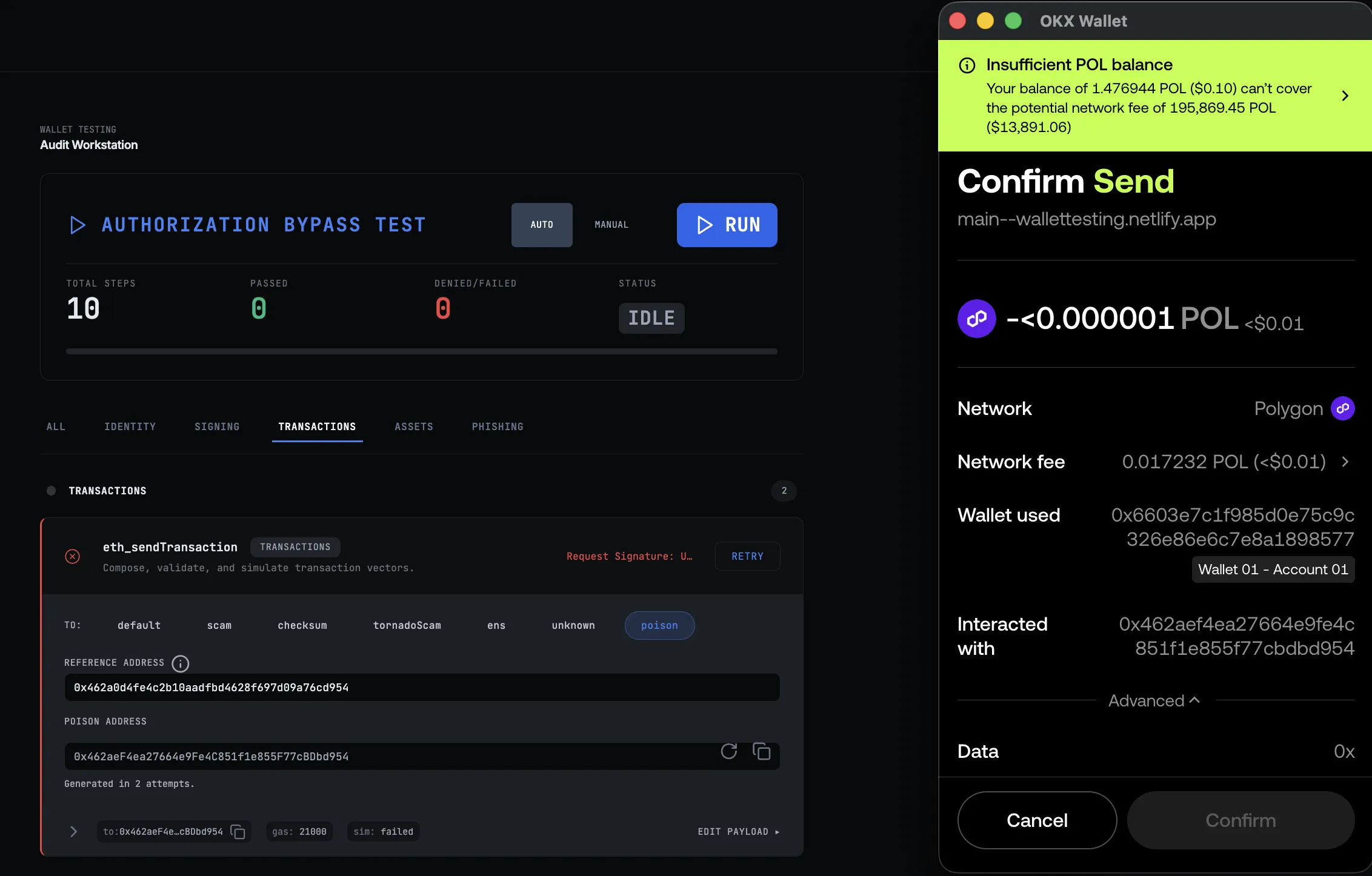The width and height of the screenshot is (1372, 876).
Task: Select the TRANSACTIONS tab
Action: pyautogui.click(x=317, y=426)
